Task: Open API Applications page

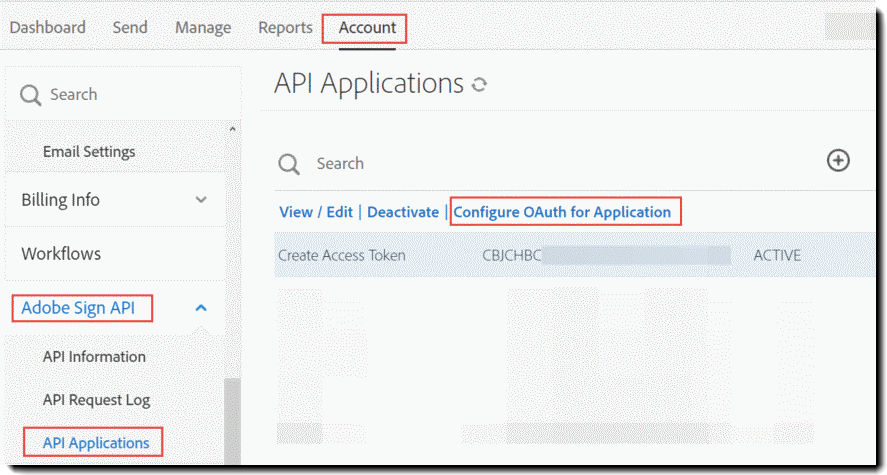Action: click(96, 443)
